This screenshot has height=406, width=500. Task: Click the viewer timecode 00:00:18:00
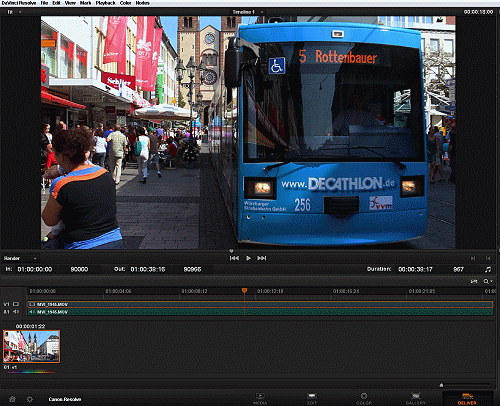pyautogui.click(x=478, y=12)
